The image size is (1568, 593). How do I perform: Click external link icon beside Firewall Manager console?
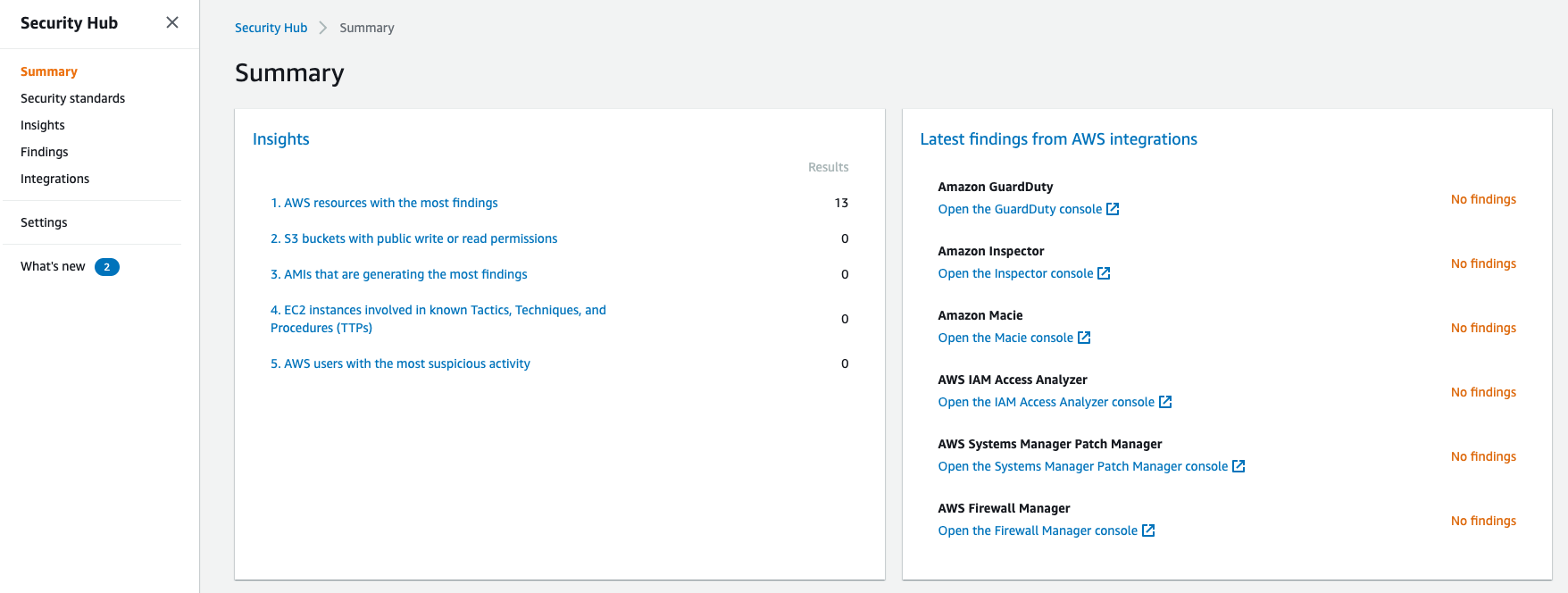click(x=1148, y=530)
